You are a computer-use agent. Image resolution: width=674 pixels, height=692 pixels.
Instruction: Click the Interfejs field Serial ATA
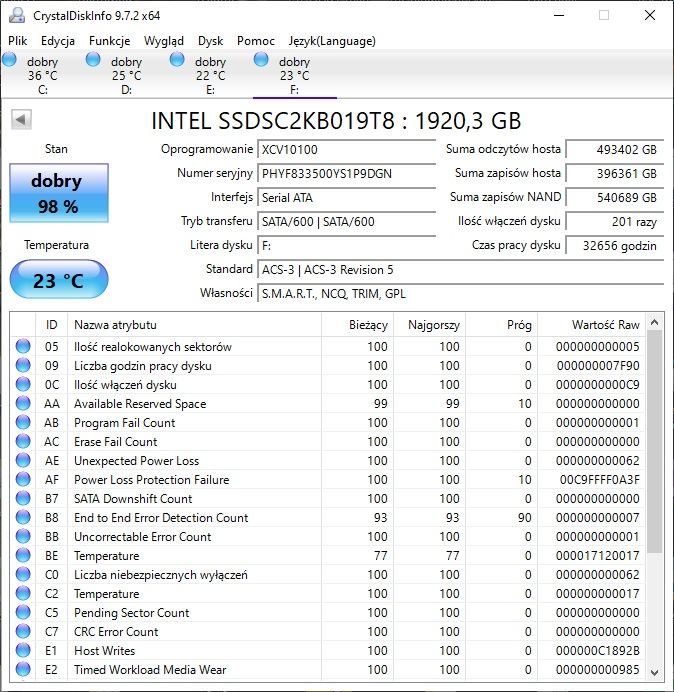tap(346, 197)
